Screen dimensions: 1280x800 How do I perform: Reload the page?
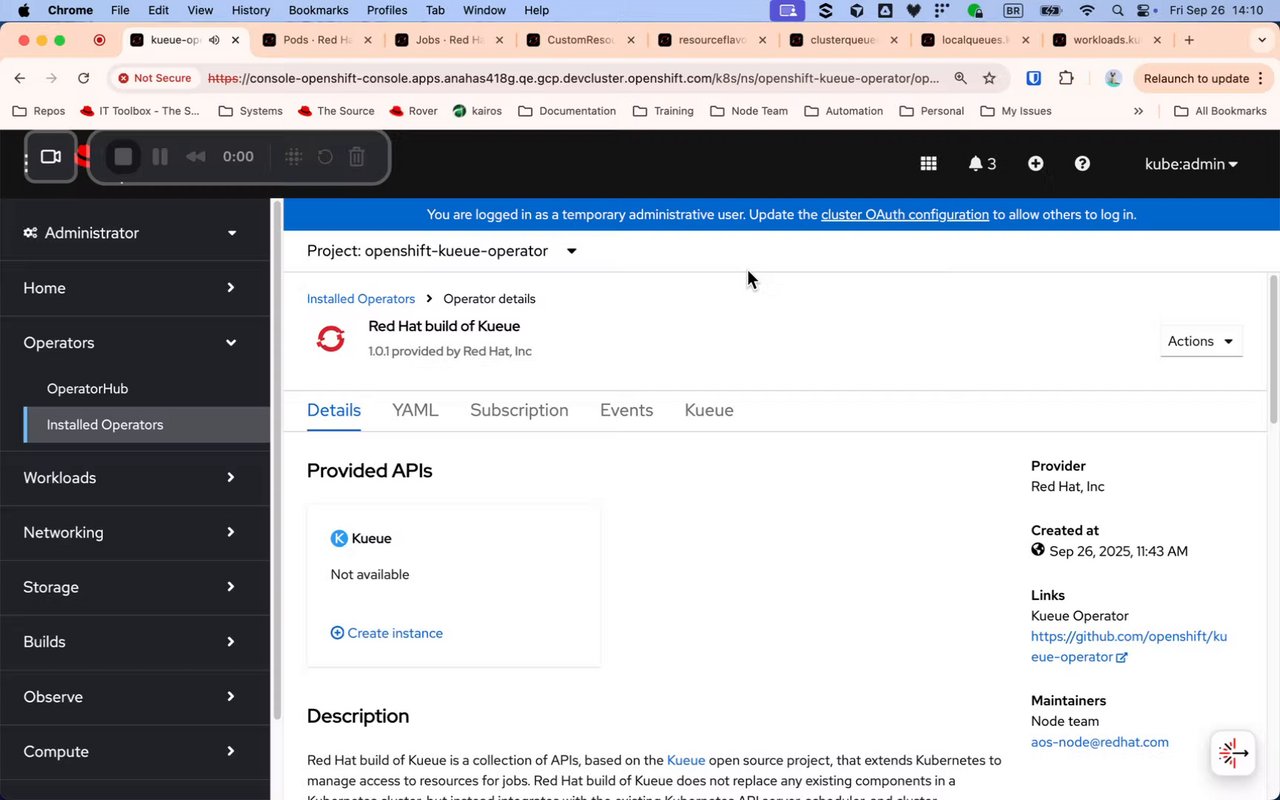tap(83, 78)
